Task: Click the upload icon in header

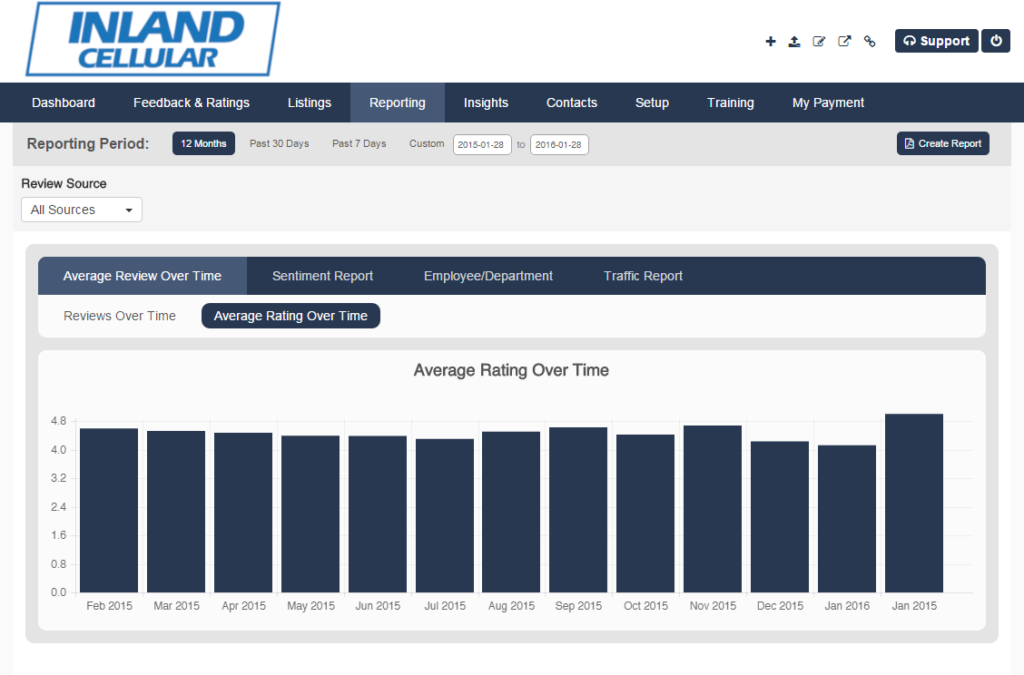Action: tap(794, 42)
